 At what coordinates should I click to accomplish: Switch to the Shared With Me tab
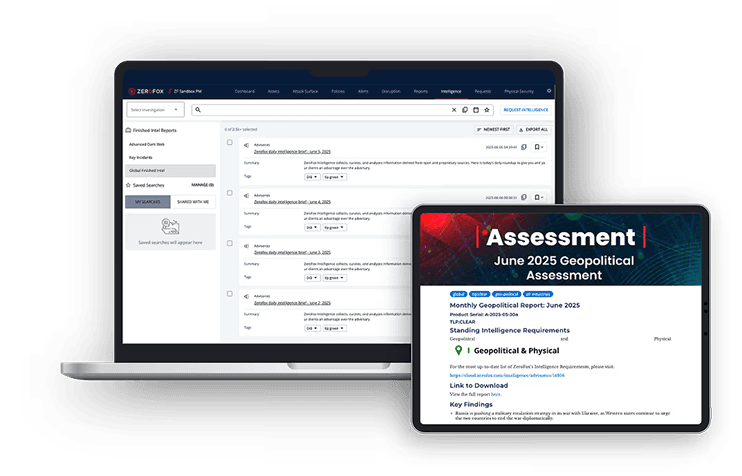(x=193, y=202)
